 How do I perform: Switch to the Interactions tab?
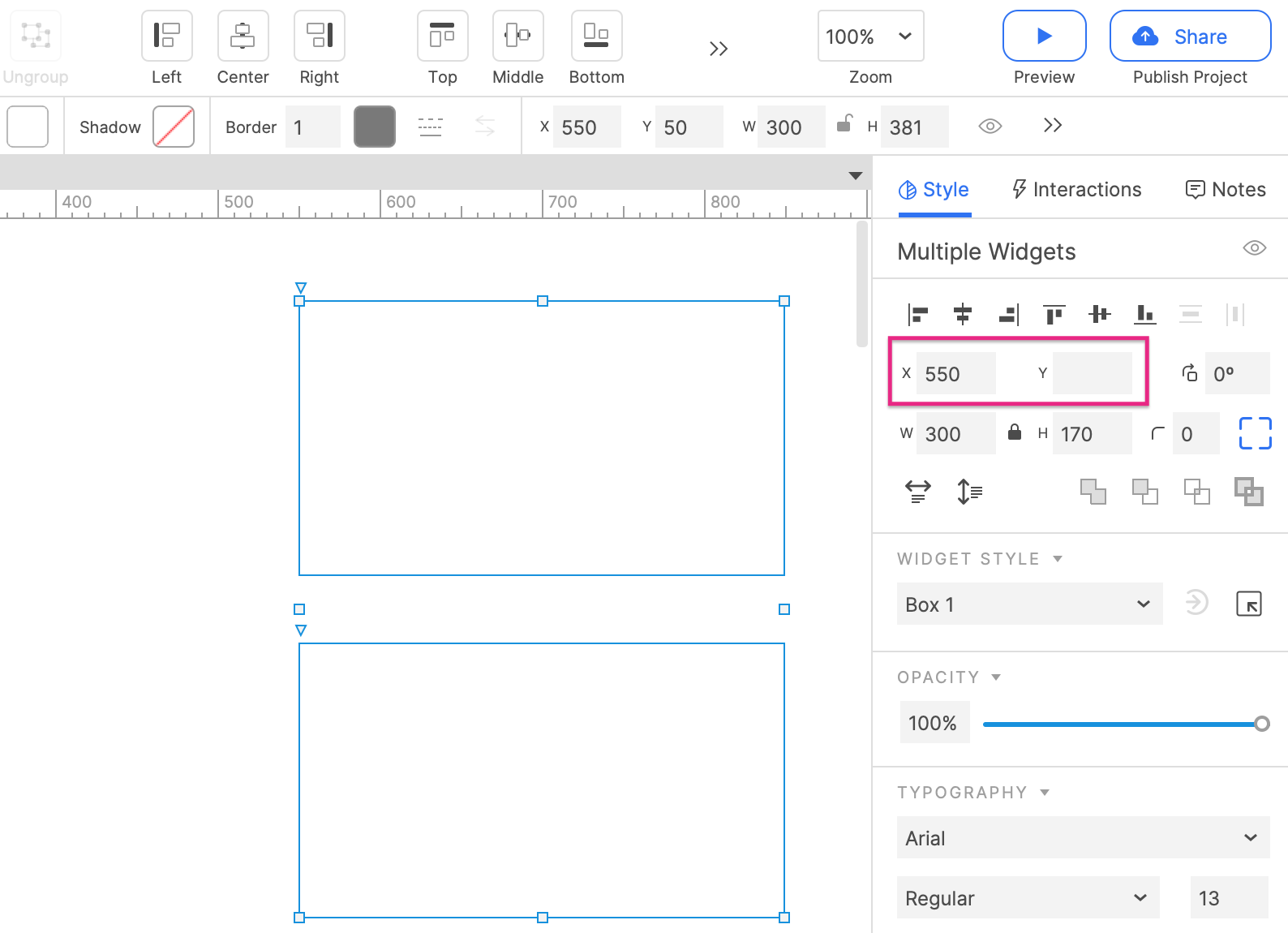pyautogui.click(x=1076, y=190)
